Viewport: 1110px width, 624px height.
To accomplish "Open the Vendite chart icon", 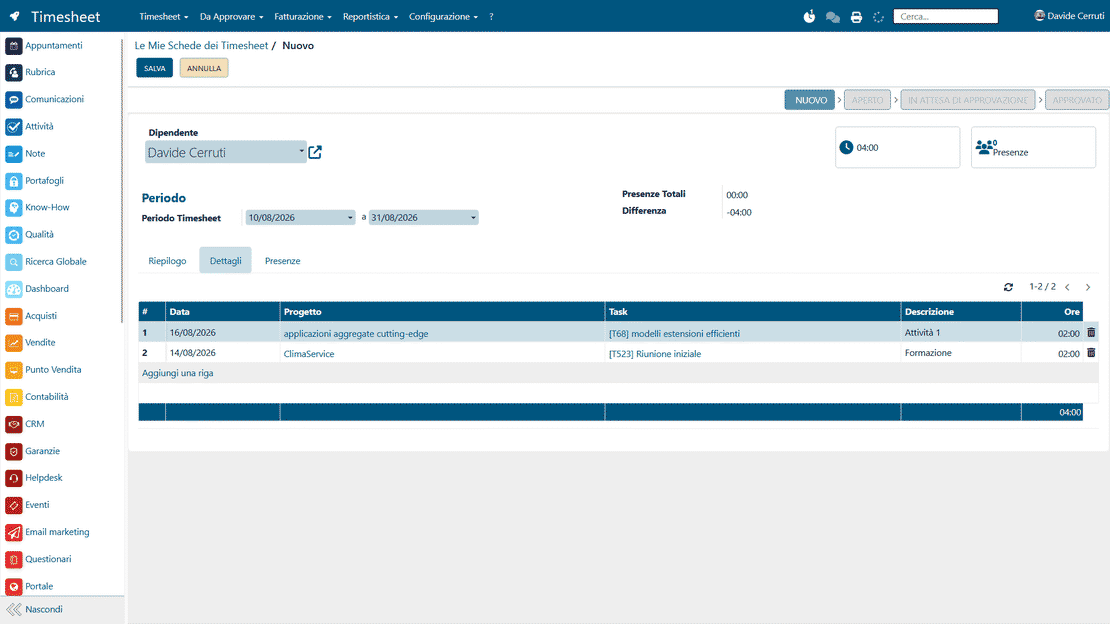I will click(x=13, y=344).
